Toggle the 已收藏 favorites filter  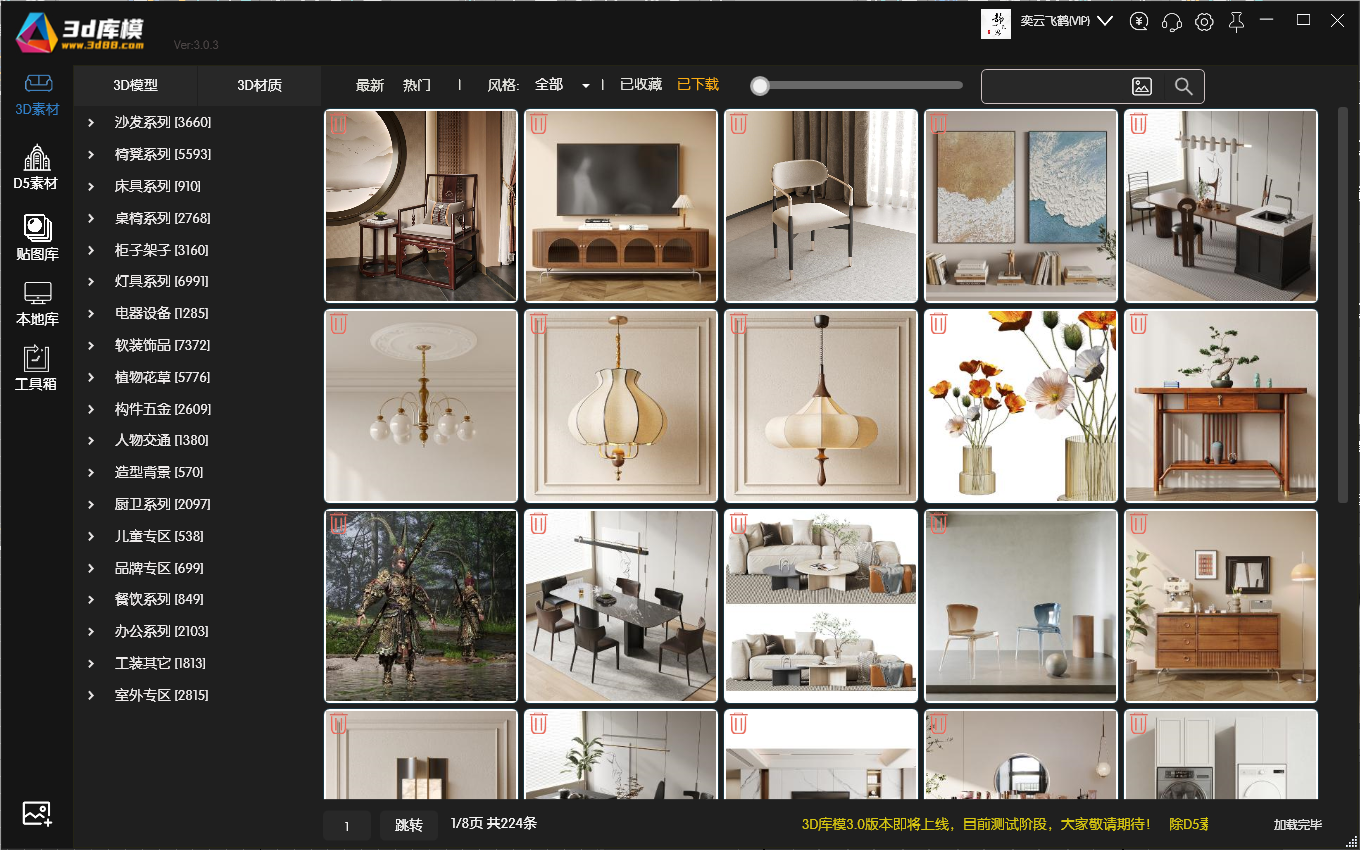tap(641, 85)
